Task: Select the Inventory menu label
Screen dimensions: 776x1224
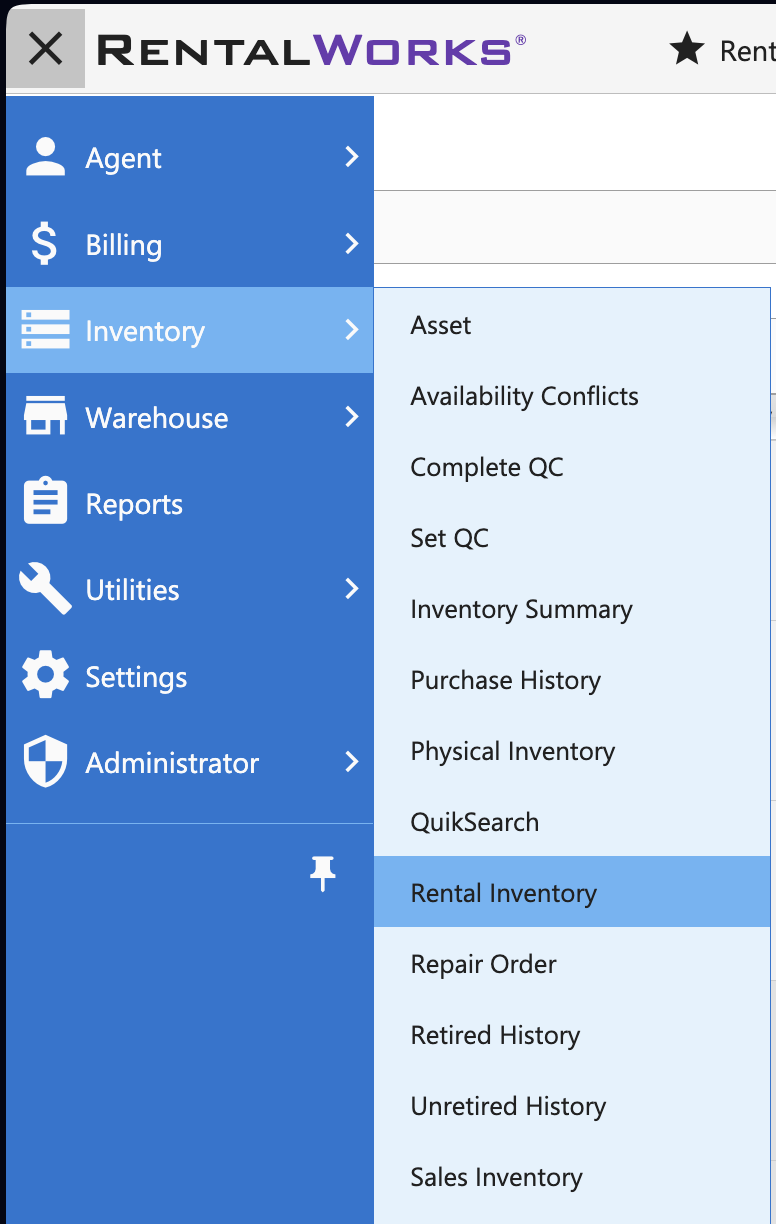Action: (145, 331)
